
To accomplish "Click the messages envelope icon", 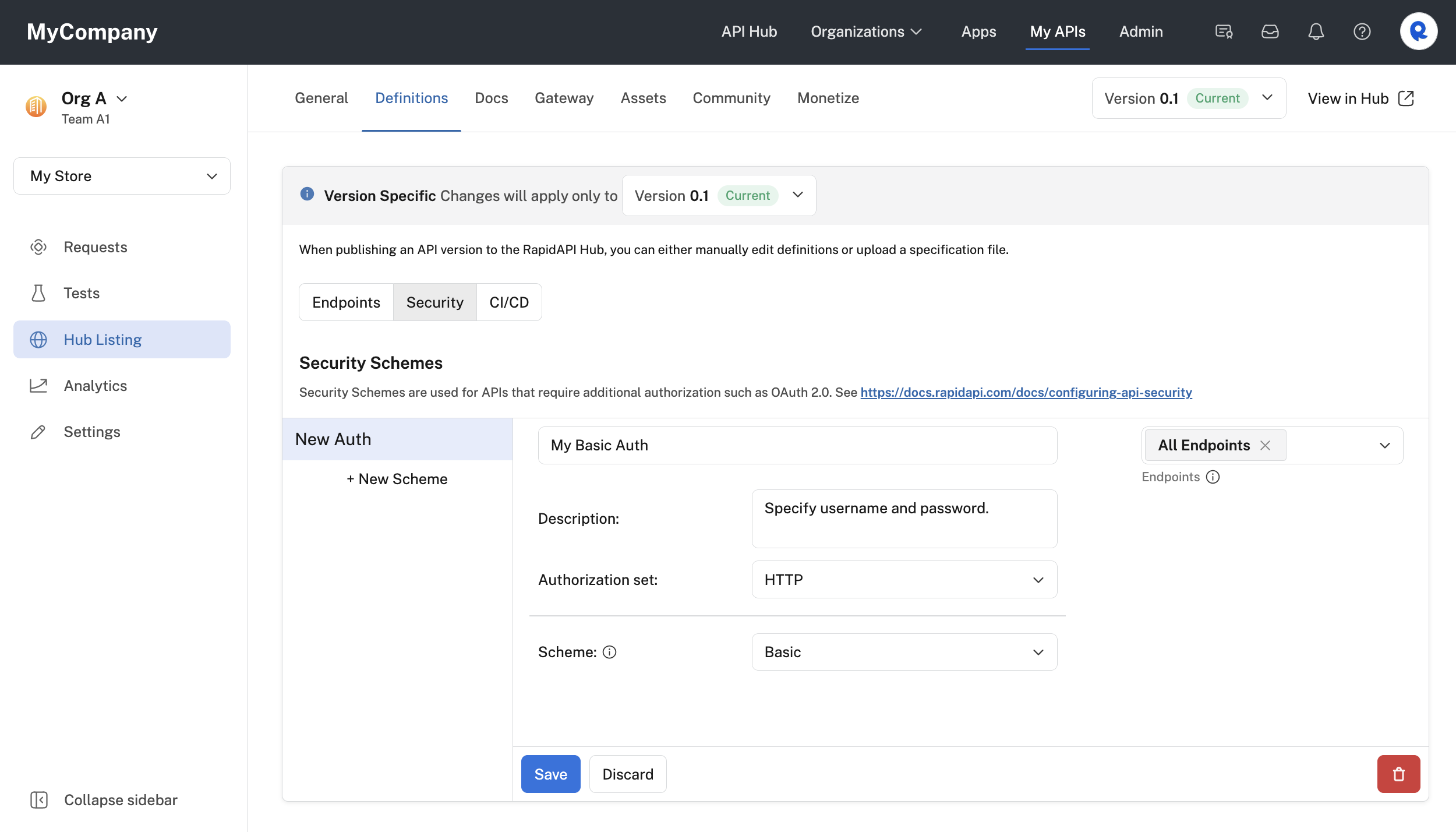I will click(x=1269, y=32).
